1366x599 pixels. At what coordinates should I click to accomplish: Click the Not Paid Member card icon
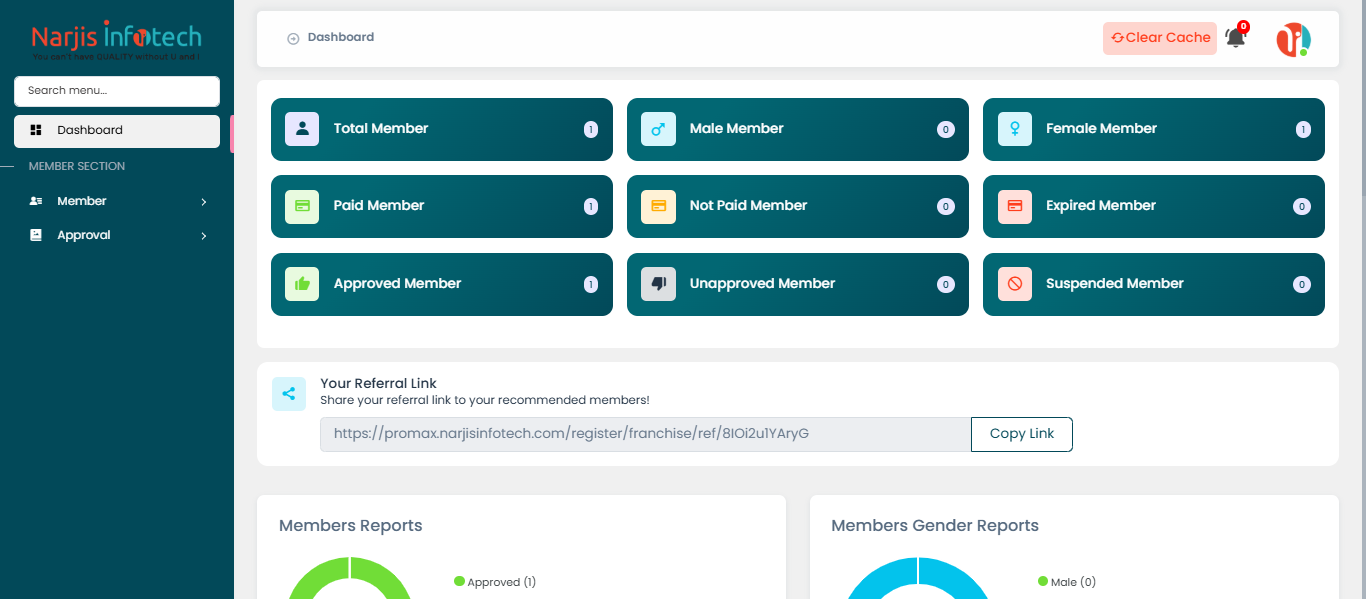pos(658,206)
